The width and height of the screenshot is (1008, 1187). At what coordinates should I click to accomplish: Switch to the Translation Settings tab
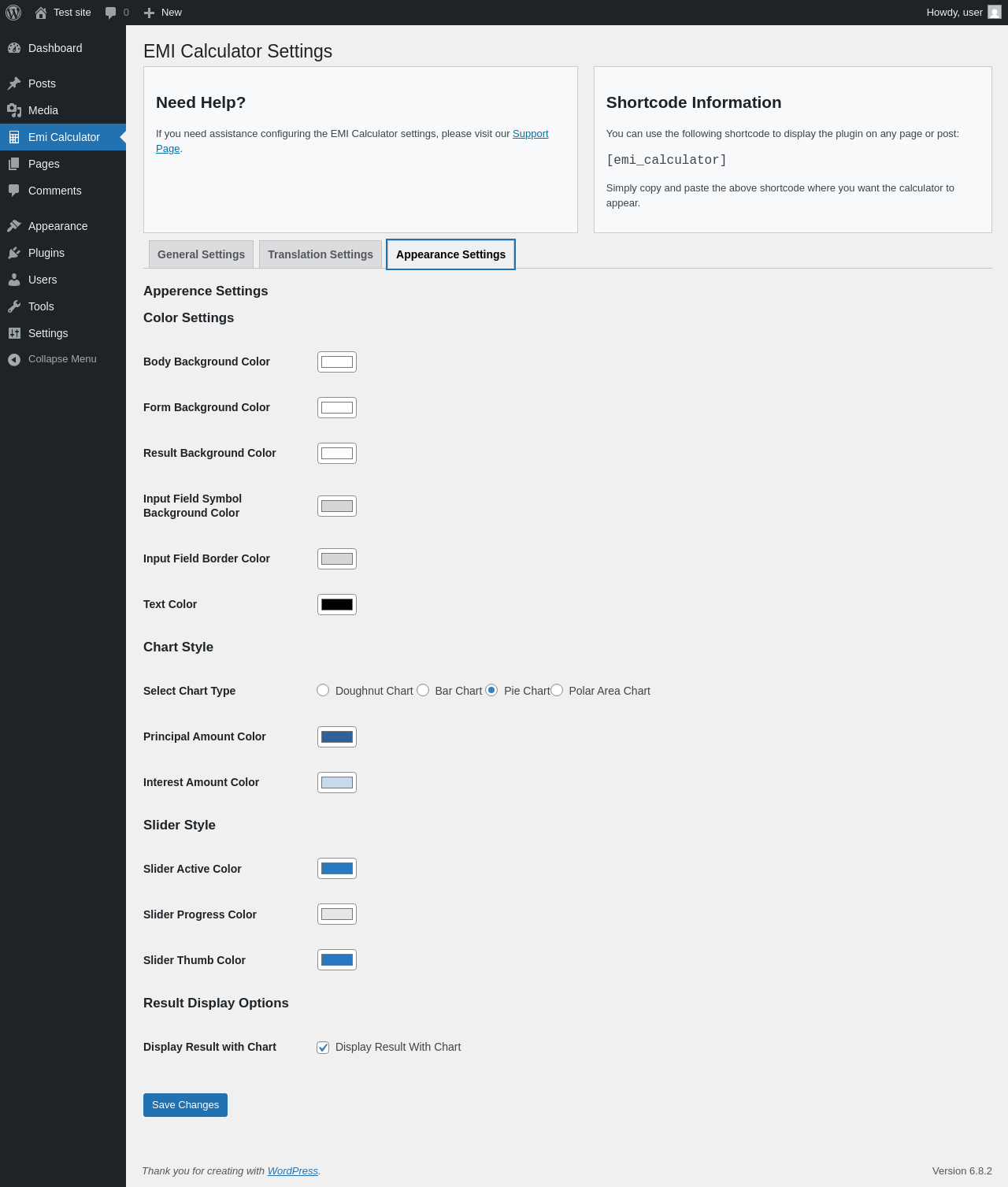coord(321,254)
